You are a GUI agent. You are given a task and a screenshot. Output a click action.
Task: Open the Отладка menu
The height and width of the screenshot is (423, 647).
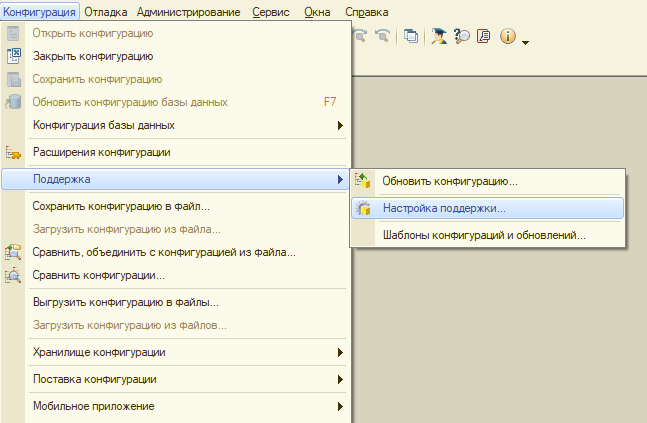(107, 11)
